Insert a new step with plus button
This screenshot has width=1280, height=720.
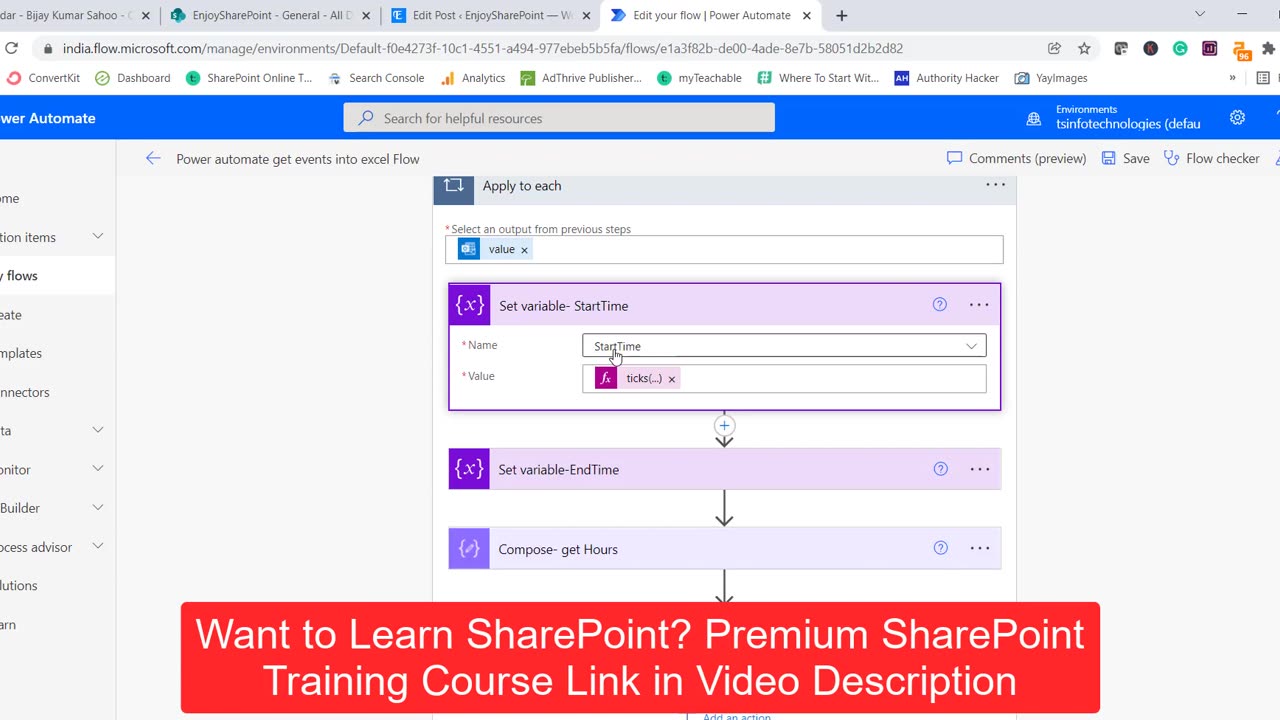pyautogui.click(x=724, y=425)
